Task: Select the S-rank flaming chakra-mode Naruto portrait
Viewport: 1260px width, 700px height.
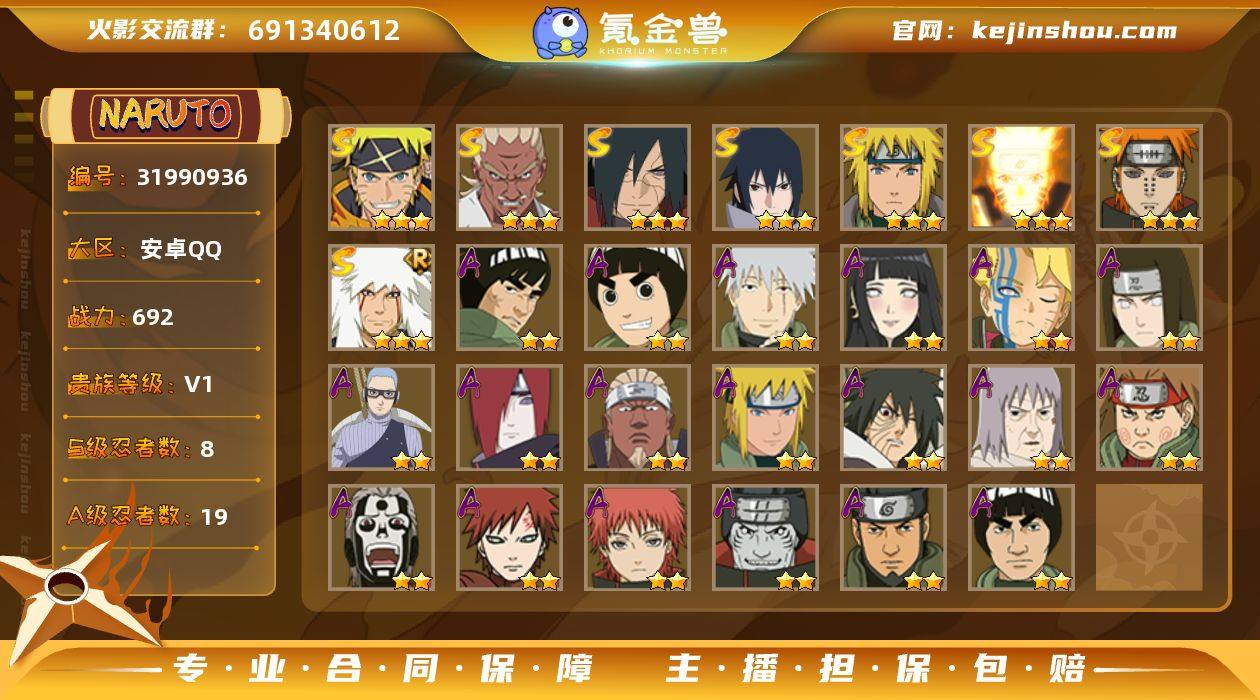Action: (x=1021, y=178)
